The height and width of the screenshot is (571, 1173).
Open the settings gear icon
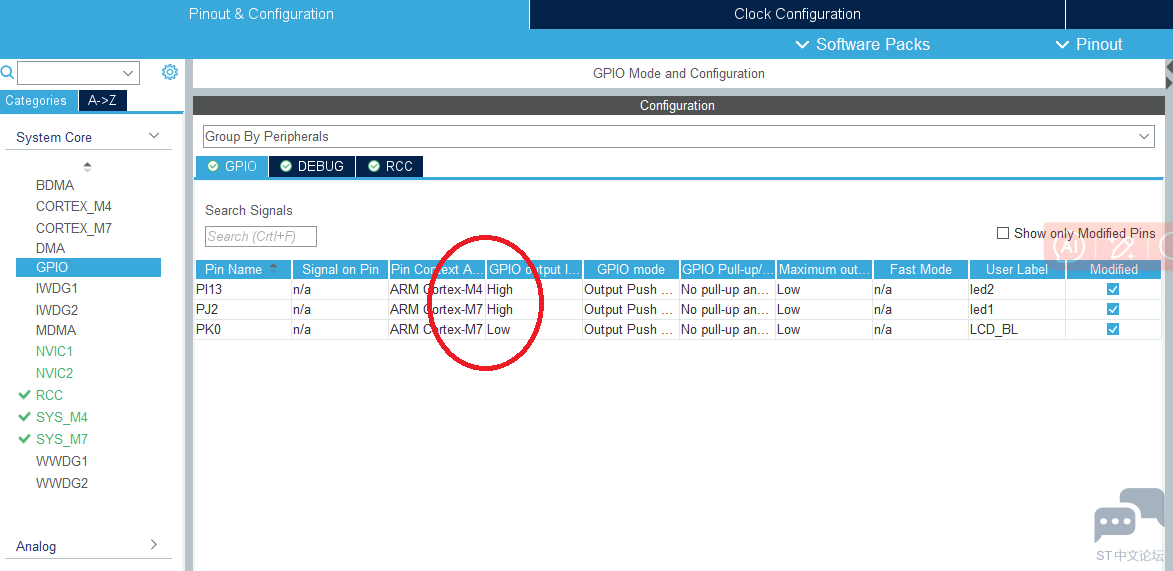coord(170,72)
